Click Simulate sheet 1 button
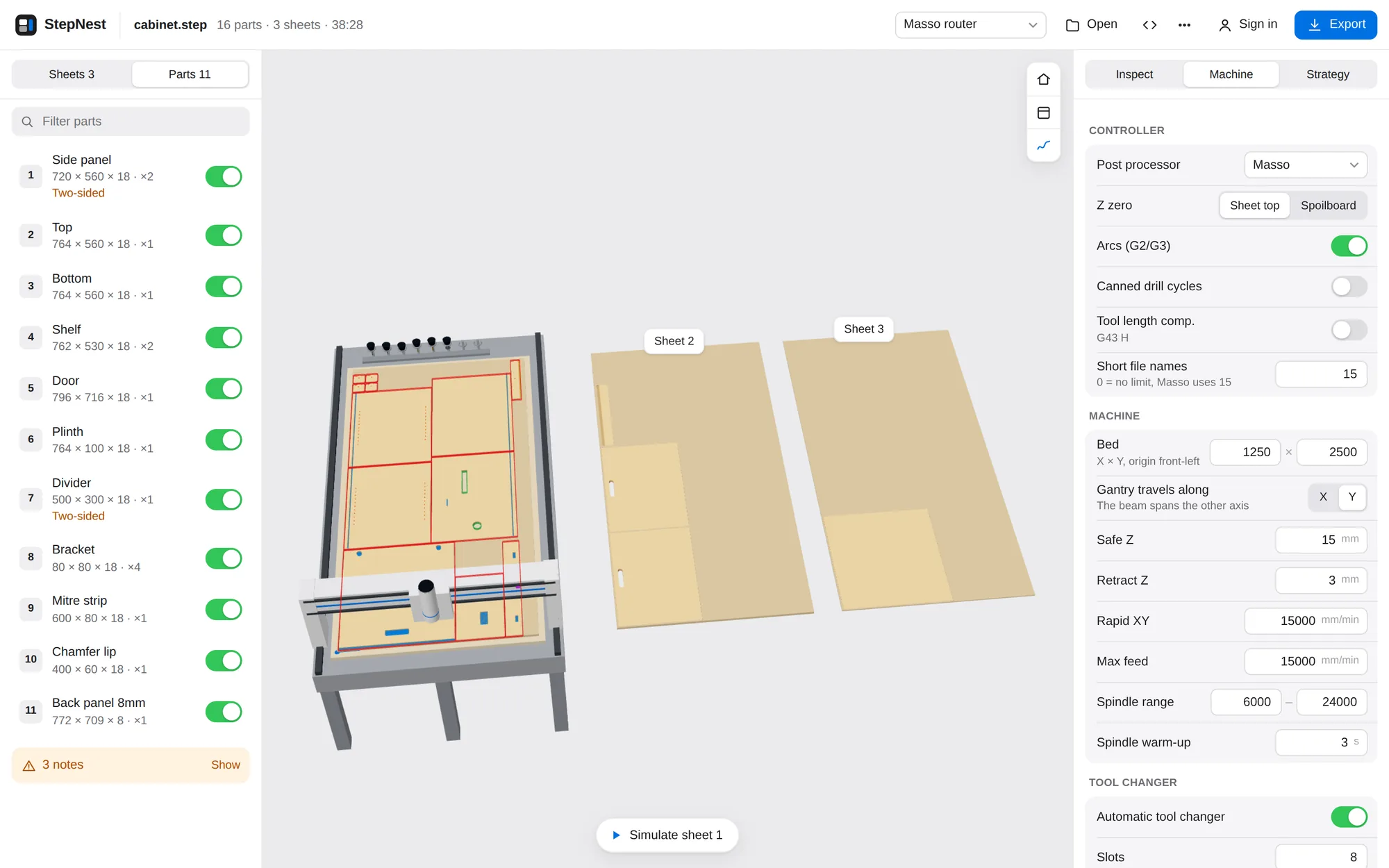This screenshot has height=868, width=1389. click(x=667, y=835)
